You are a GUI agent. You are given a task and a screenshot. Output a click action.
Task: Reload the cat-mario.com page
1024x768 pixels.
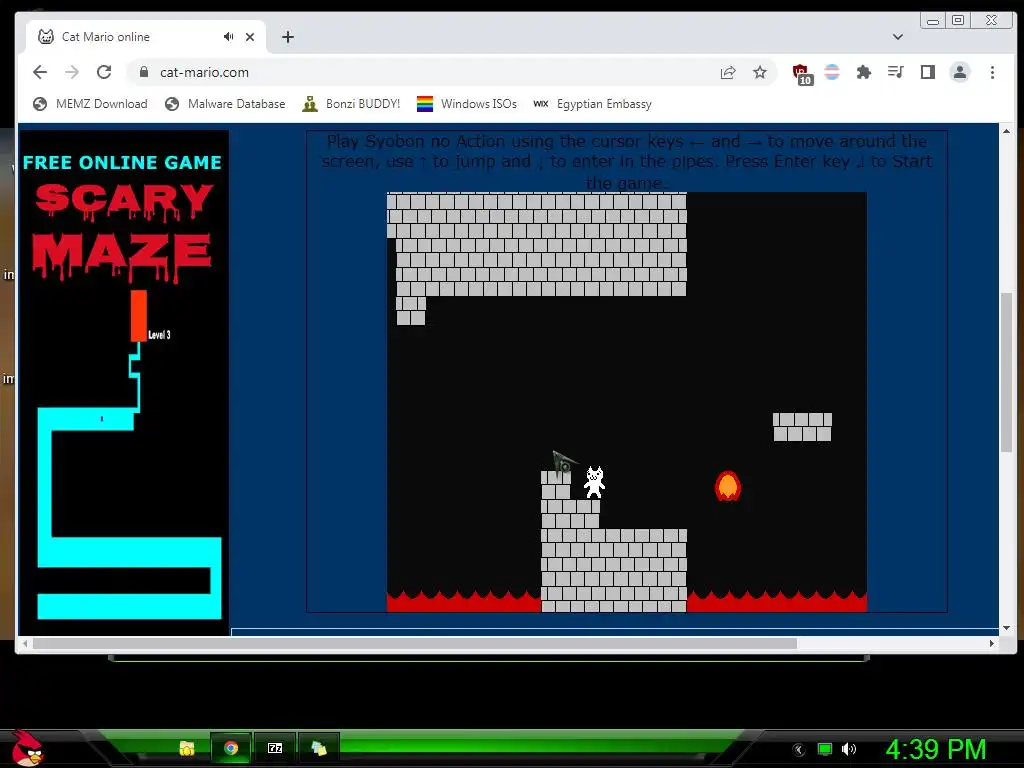coord(104,72)
